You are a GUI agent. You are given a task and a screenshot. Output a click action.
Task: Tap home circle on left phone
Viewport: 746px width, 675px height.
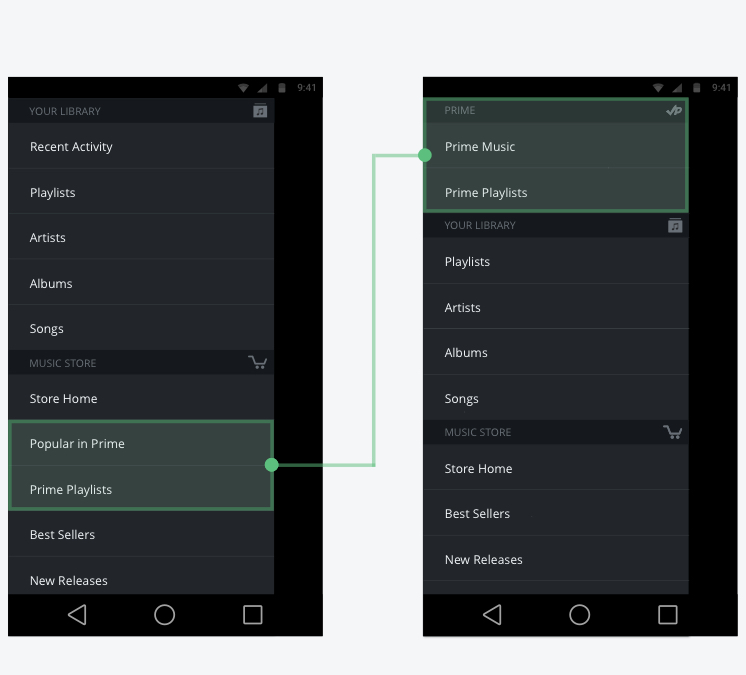point(165,615)
